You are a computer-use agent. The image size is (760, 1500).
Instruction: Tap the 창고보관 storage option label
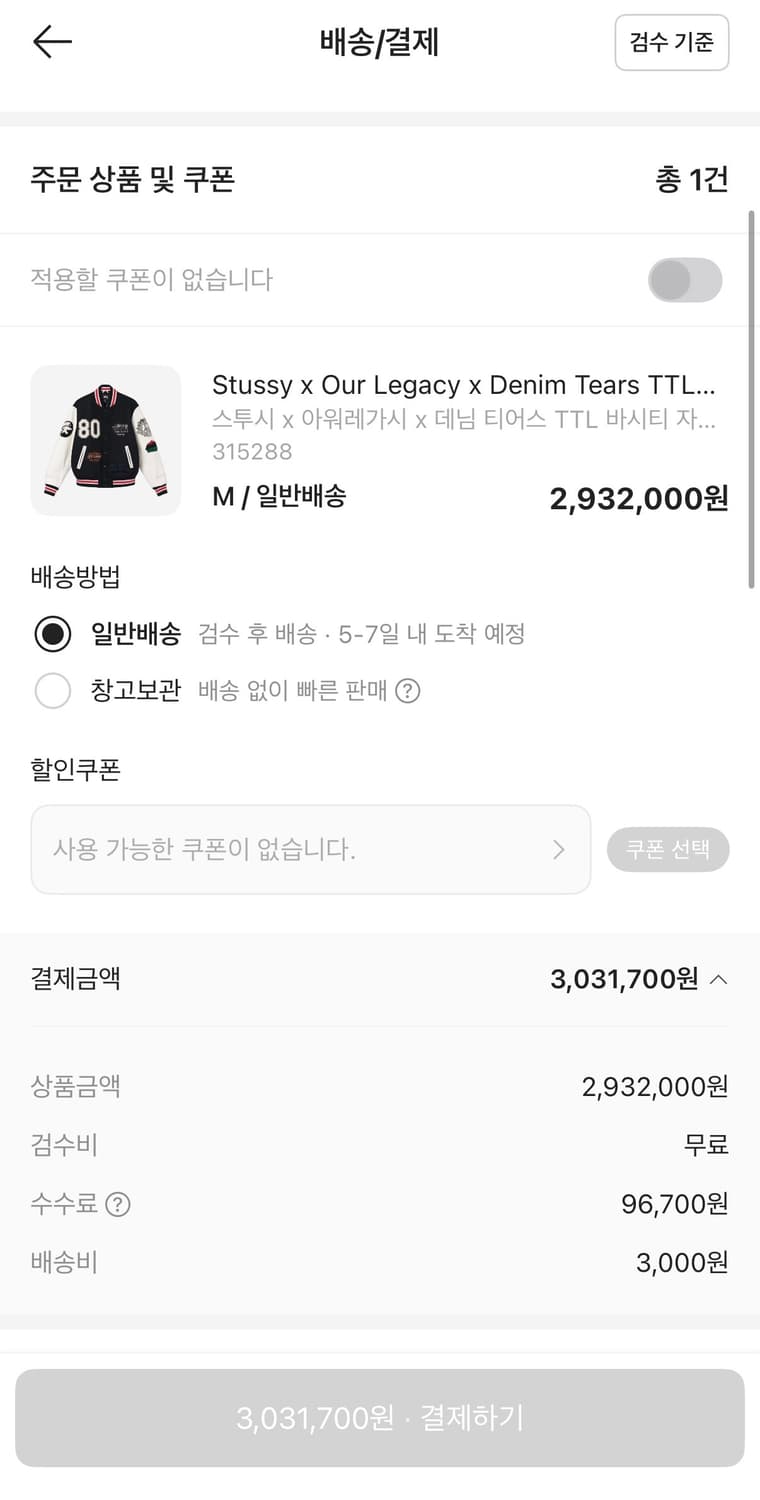(x=136, y=691)
